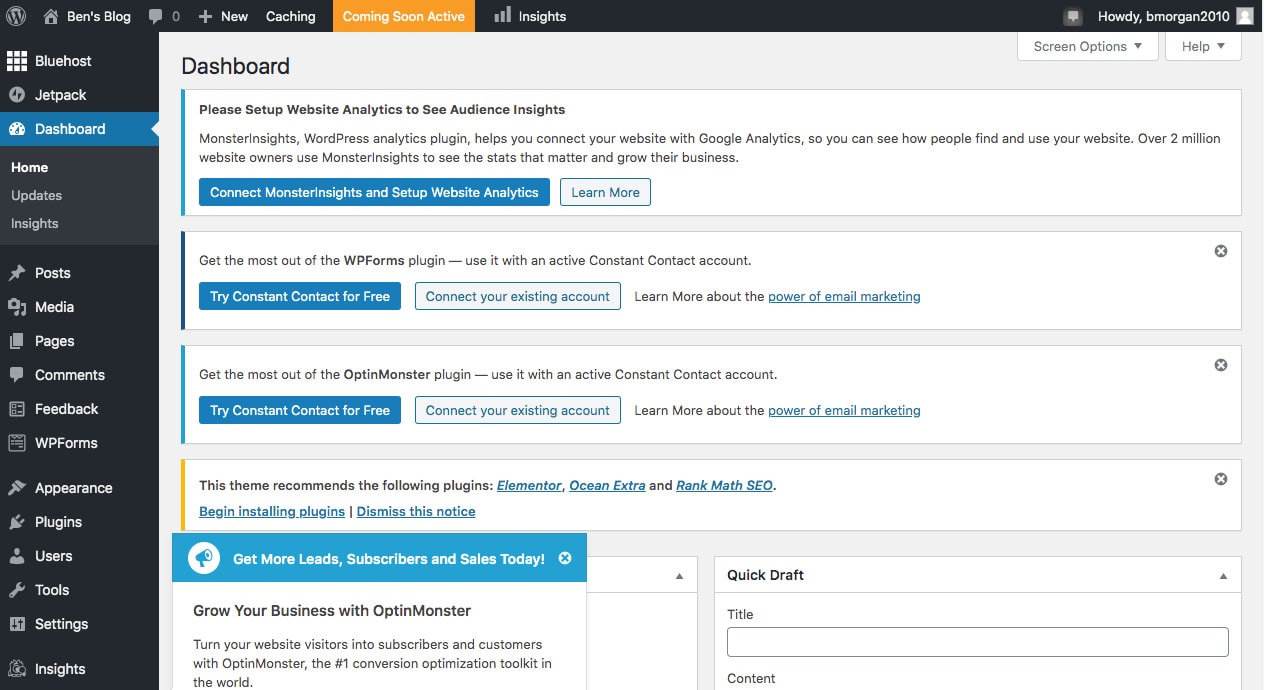Open the Caching admin bar item

point(291,16)
